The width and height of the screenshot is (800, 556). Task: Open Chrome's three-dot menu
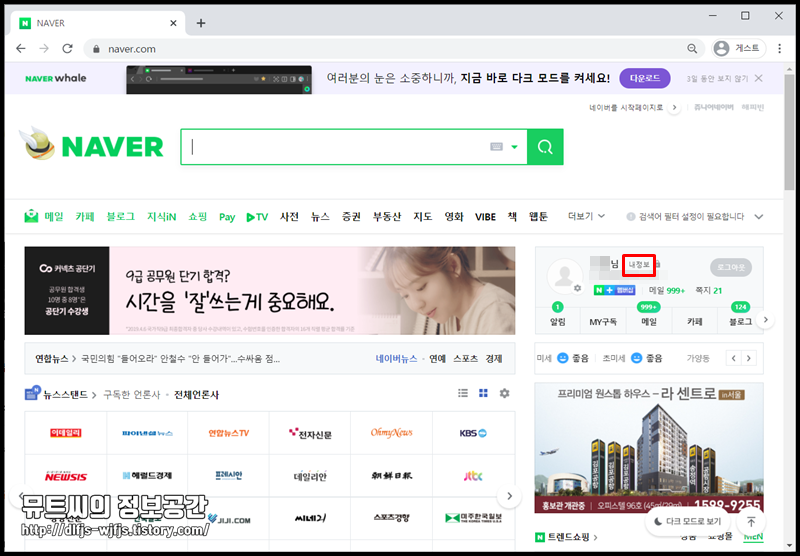pos(779,48)
